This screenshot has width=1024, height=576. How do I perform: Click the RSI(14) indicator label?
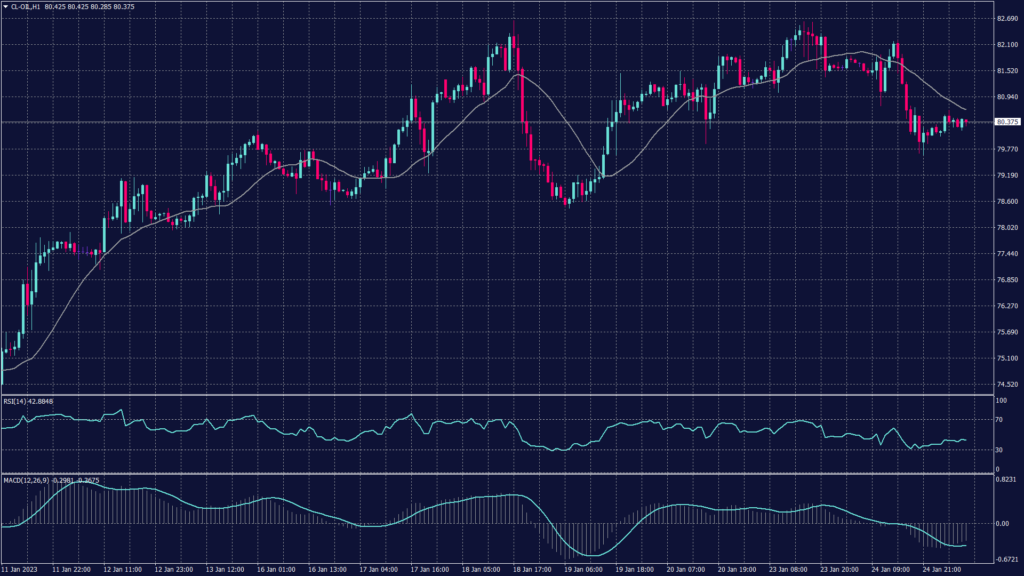coord(28,401)
